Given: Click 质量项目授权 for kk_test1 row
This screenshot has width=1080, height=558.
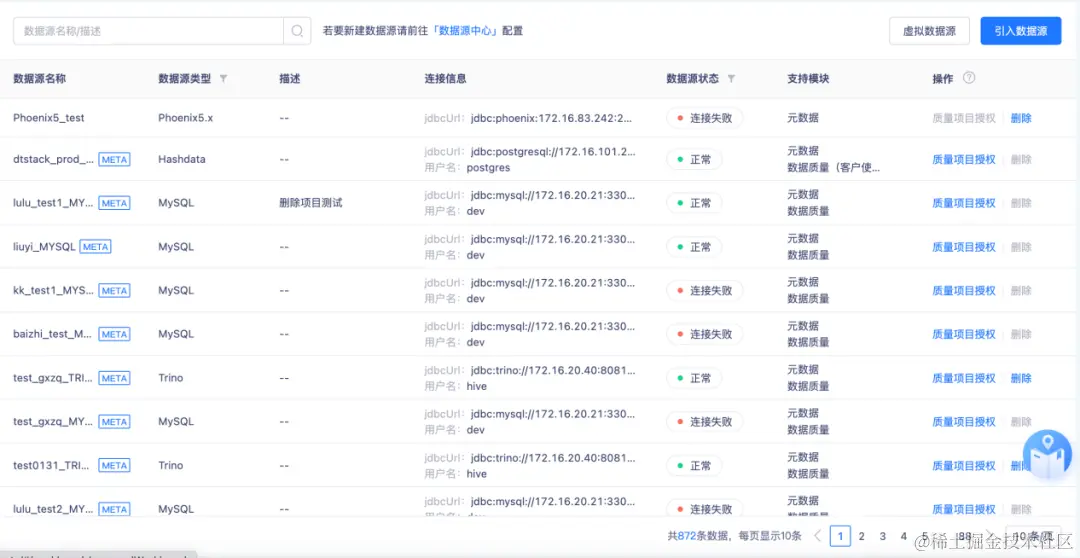Looking at the screenshot, I should (964, 291).
